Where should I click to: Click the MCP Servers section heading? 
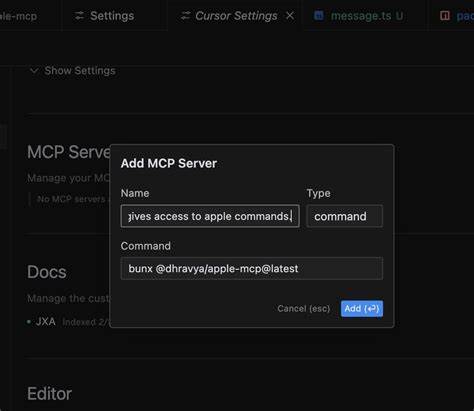[69, 152]
